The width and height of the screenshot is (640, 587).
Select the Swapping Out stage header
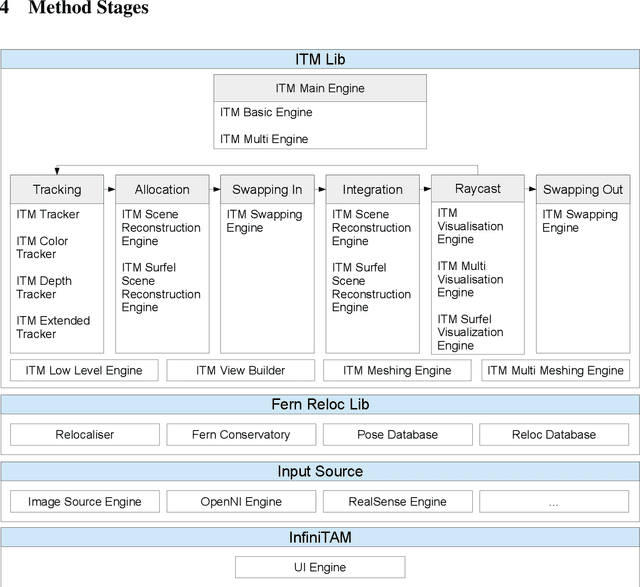[583, 189]
